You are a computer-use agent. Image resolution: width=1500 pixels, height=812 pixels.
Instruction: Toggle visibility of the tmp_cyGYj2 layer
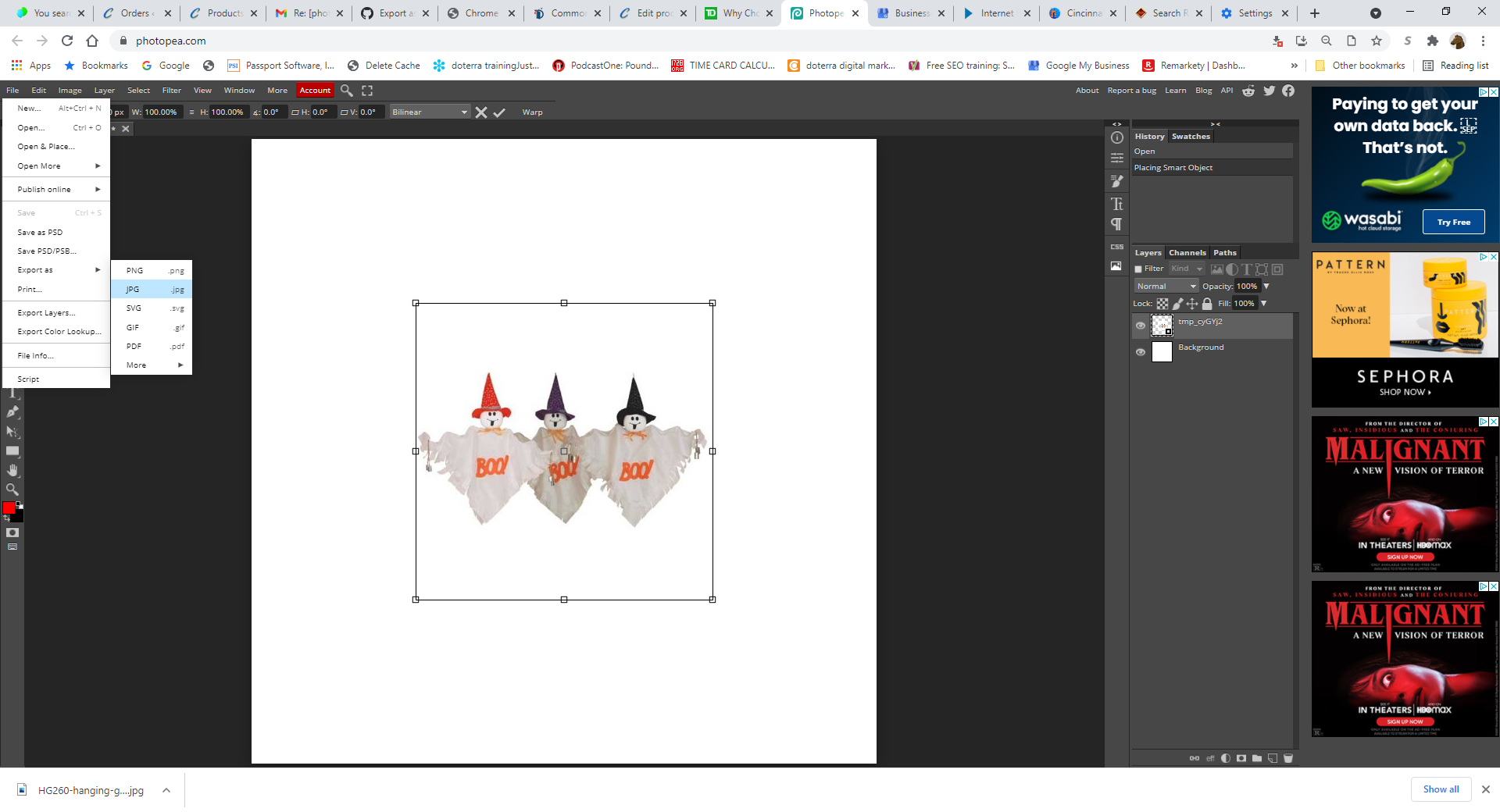pyautogui.click(x=1141, y=326)
